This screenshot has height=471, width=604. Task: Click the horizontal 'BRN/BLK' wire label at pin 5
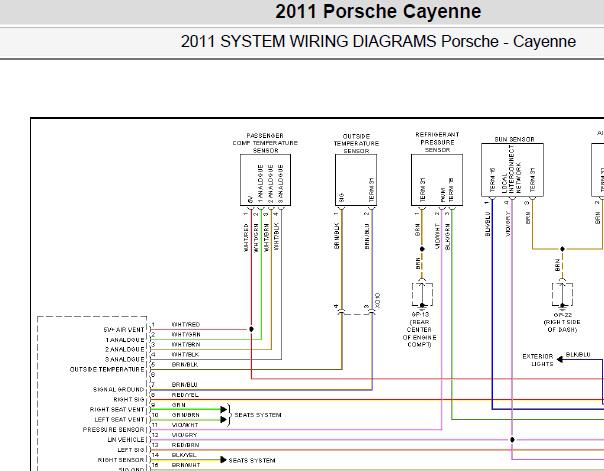[185, 365]
